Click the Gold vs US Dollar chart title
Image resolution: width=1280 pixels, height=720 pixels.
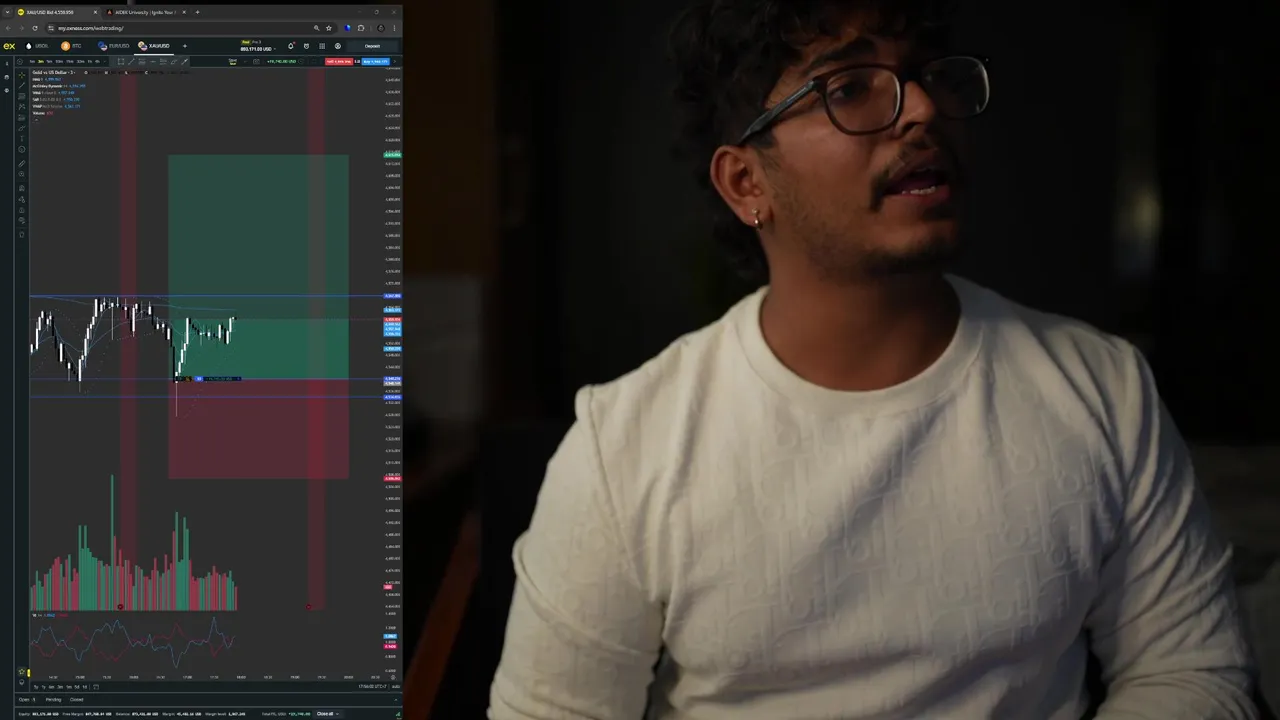click(x=53, y=73)
